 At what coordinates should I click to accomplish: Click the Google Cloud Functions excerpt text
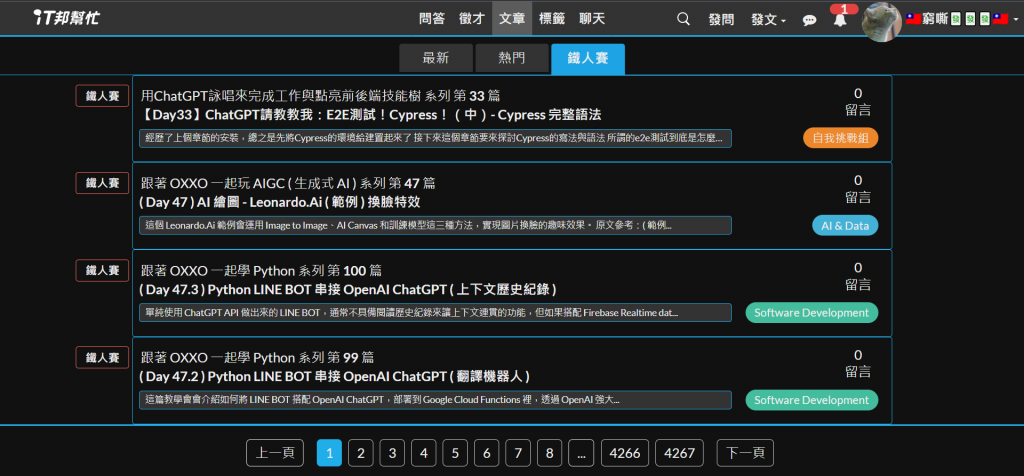point(435,400)
